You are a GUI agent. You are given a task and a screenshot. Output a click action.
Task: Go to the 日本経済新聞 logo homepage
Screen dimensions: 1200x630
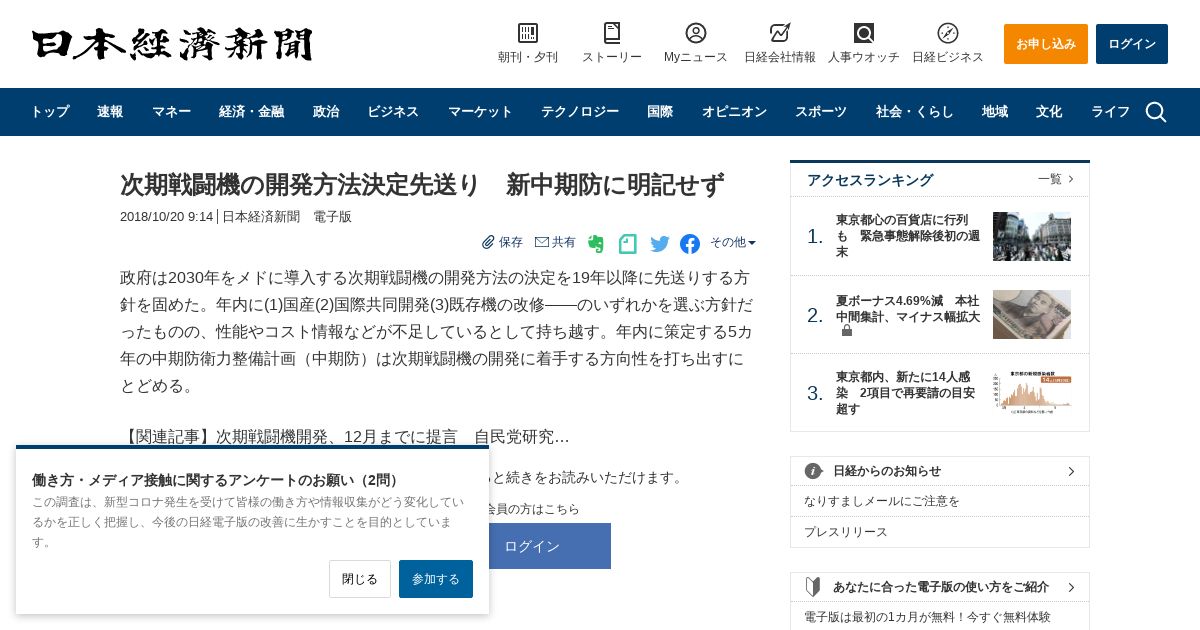click(172, 45)
